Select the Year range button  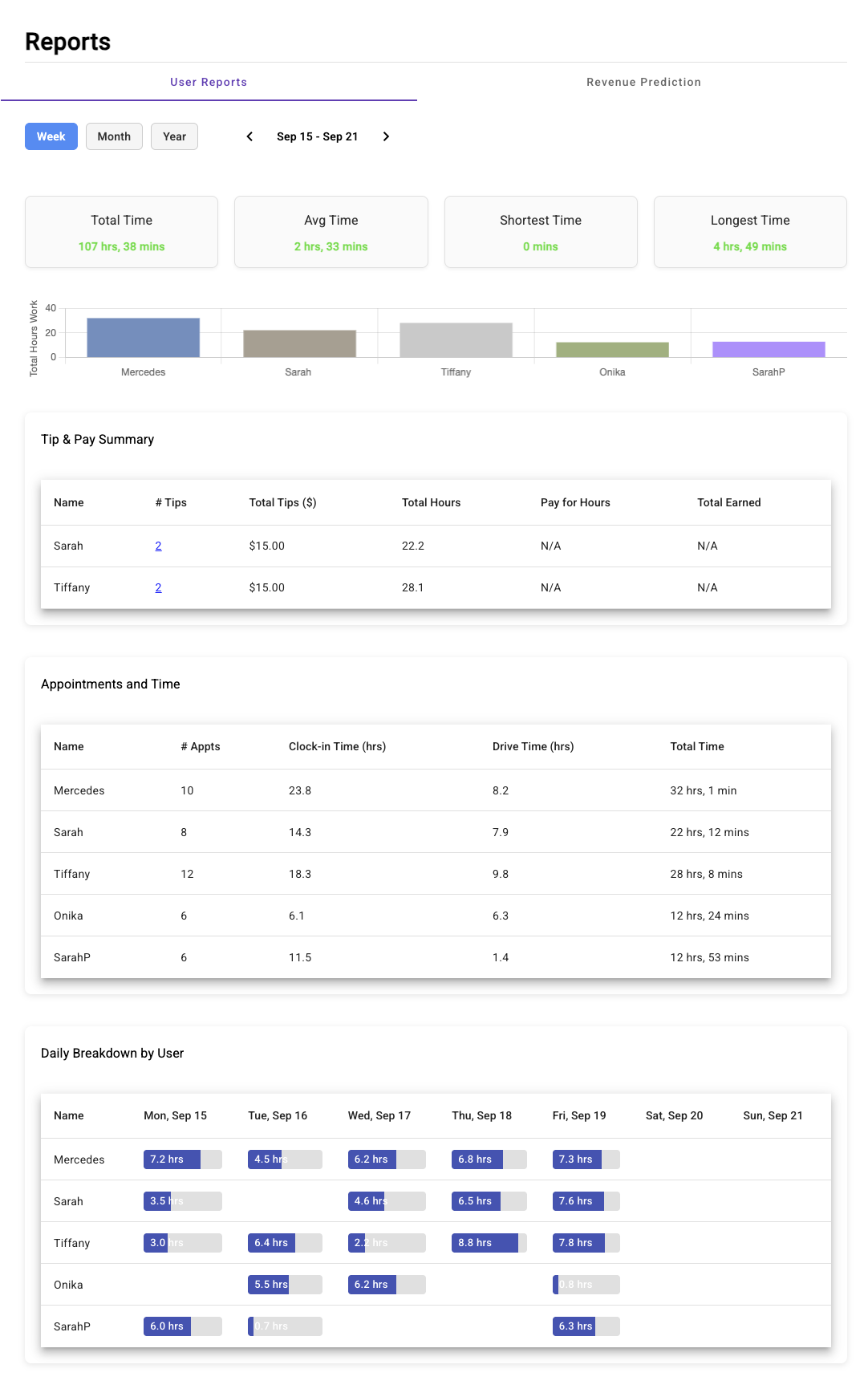tap(174, 136)
